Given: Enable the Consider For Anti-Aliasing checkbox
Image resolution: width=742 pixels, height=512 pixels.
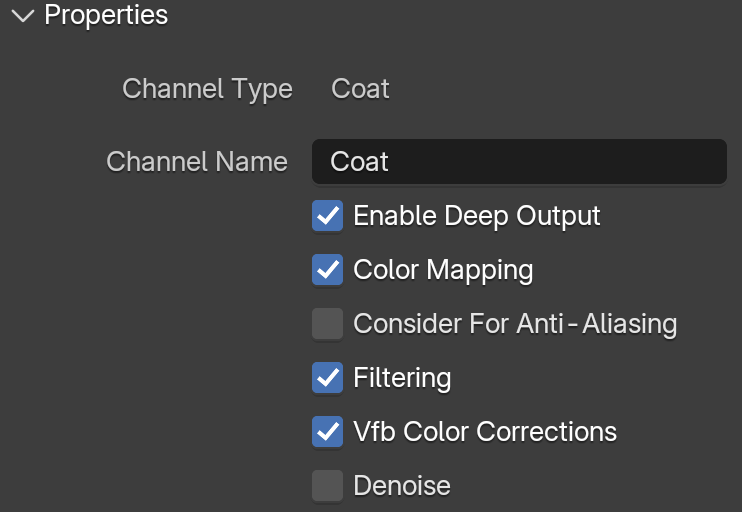Looking at the screenshot, I should click(x=327, y=324).
